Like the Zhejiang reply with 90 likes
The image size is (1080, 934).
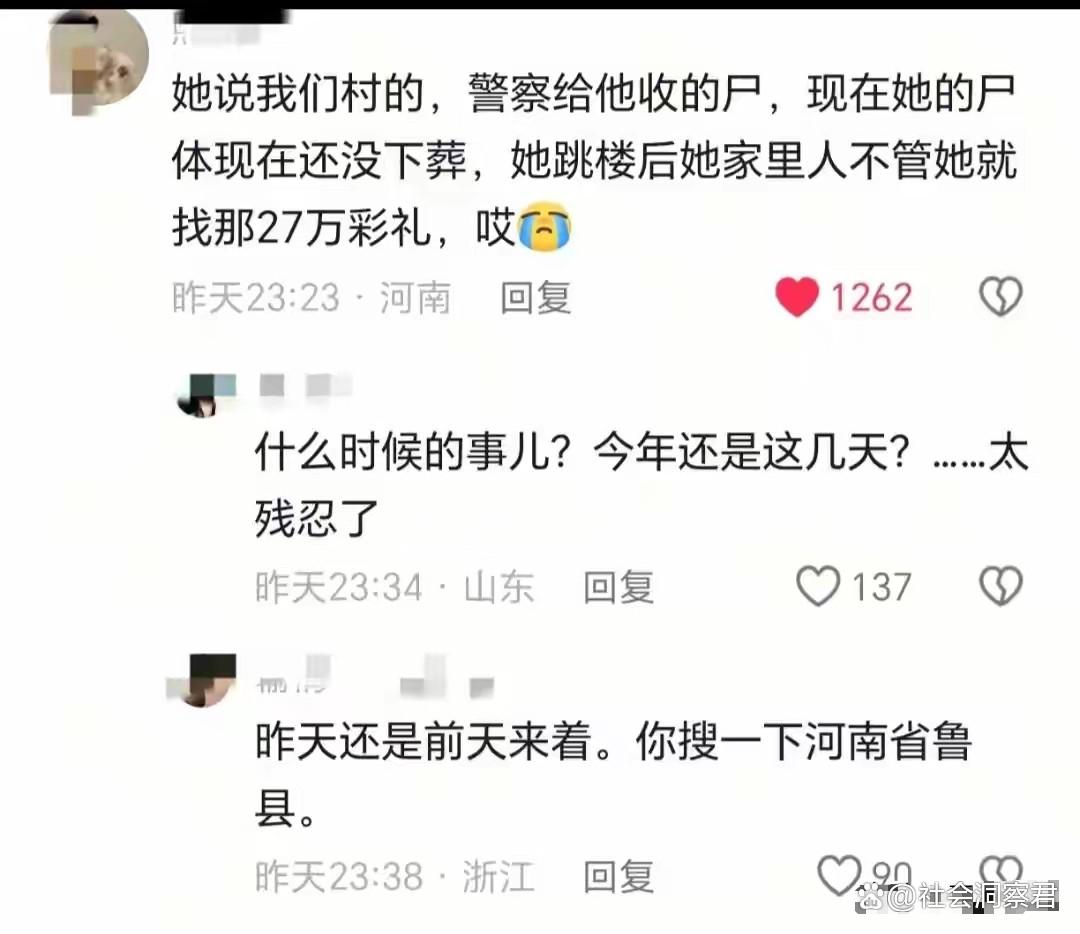838,875
